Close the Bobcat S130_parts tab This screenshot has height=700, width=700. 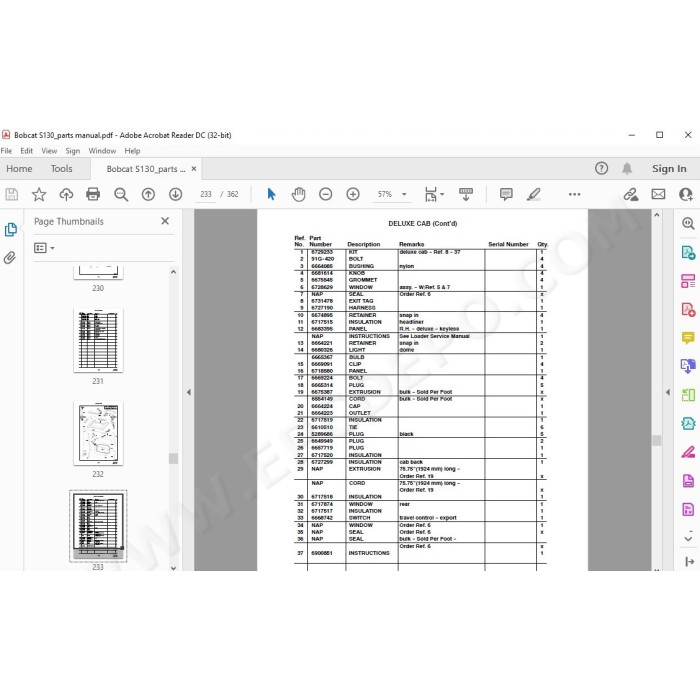point(194,168)
